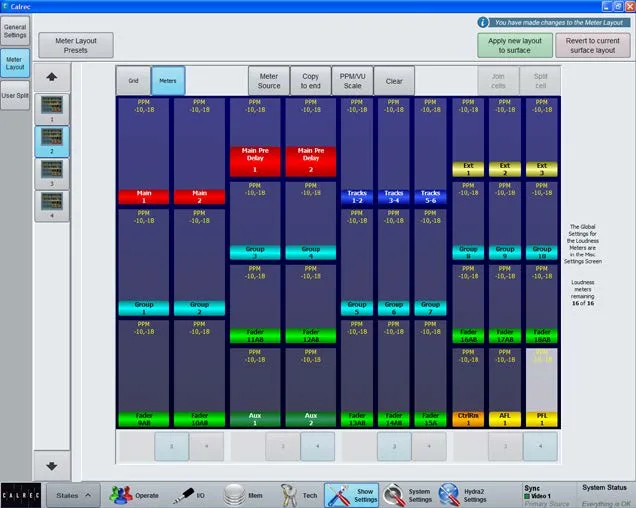Click the Clear button
This screenshot has width=636, height=508.
click(394, 81)
